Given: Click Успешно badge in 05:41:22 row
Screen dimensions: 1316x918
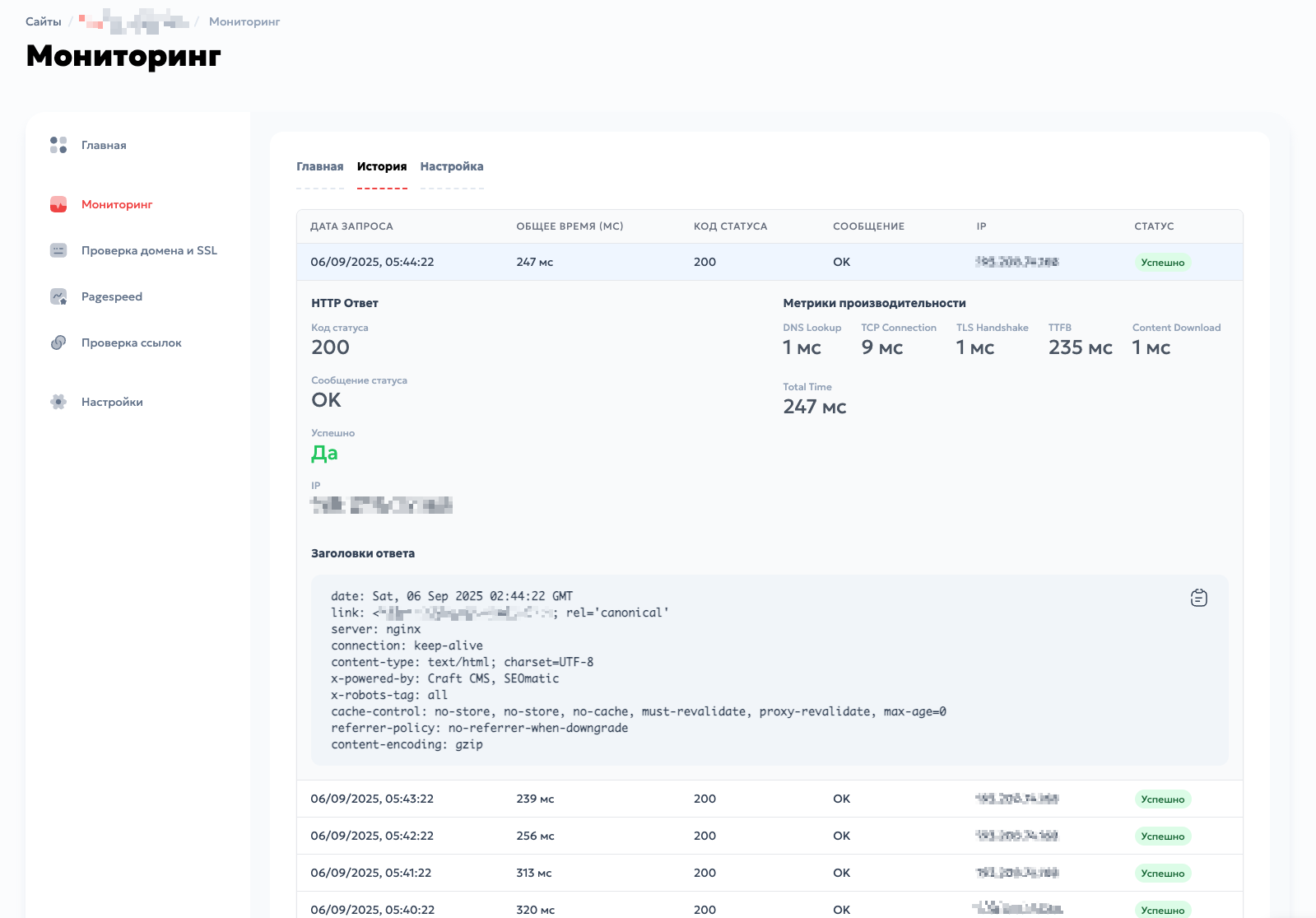Looking at the screenshot, I should click(x=1163, y=874).
